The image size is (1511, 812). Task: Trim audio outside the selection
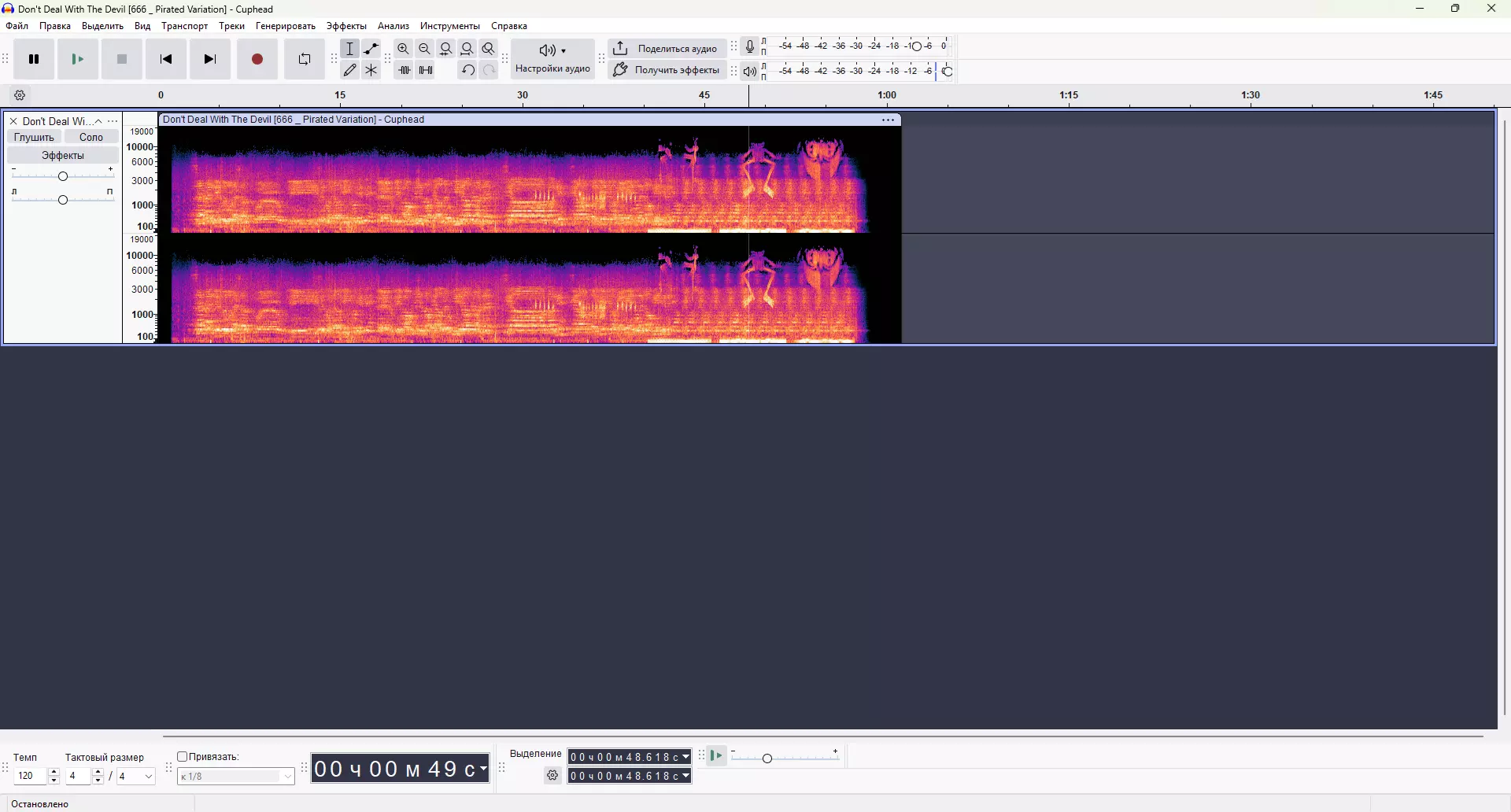tap(404, 70)
